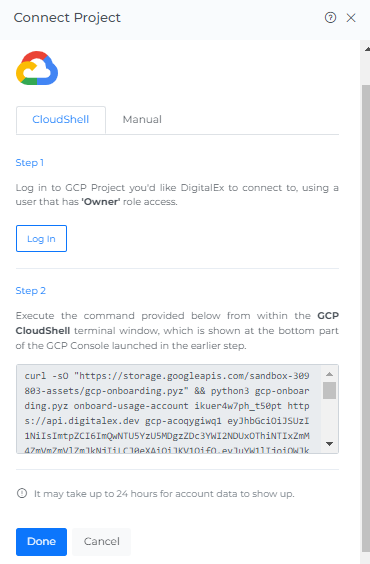370x564 pixels.
Task: Close the Connect Project dialog
Action: [x=351, y=18]
